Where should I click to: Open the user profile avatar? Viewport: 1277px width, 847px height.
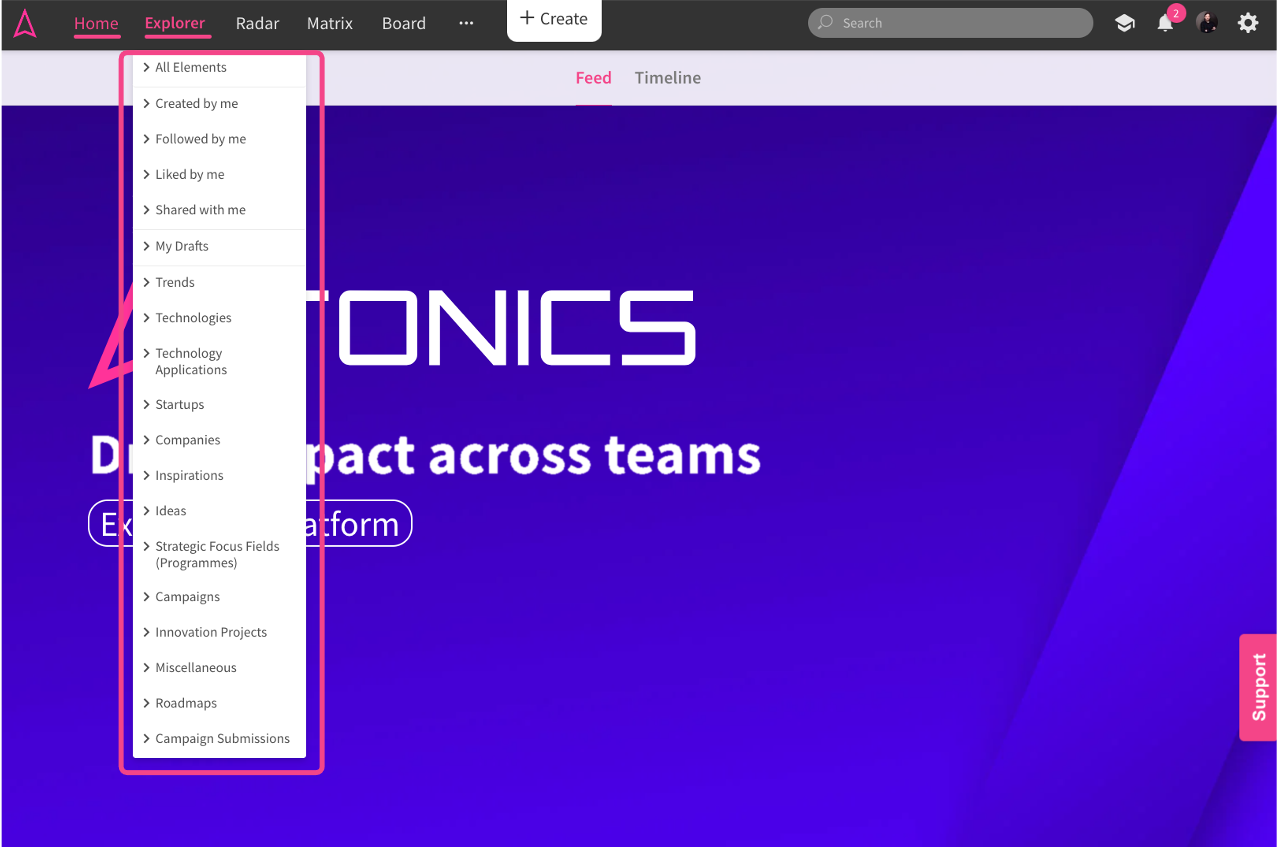click(x=1207, y=23)
